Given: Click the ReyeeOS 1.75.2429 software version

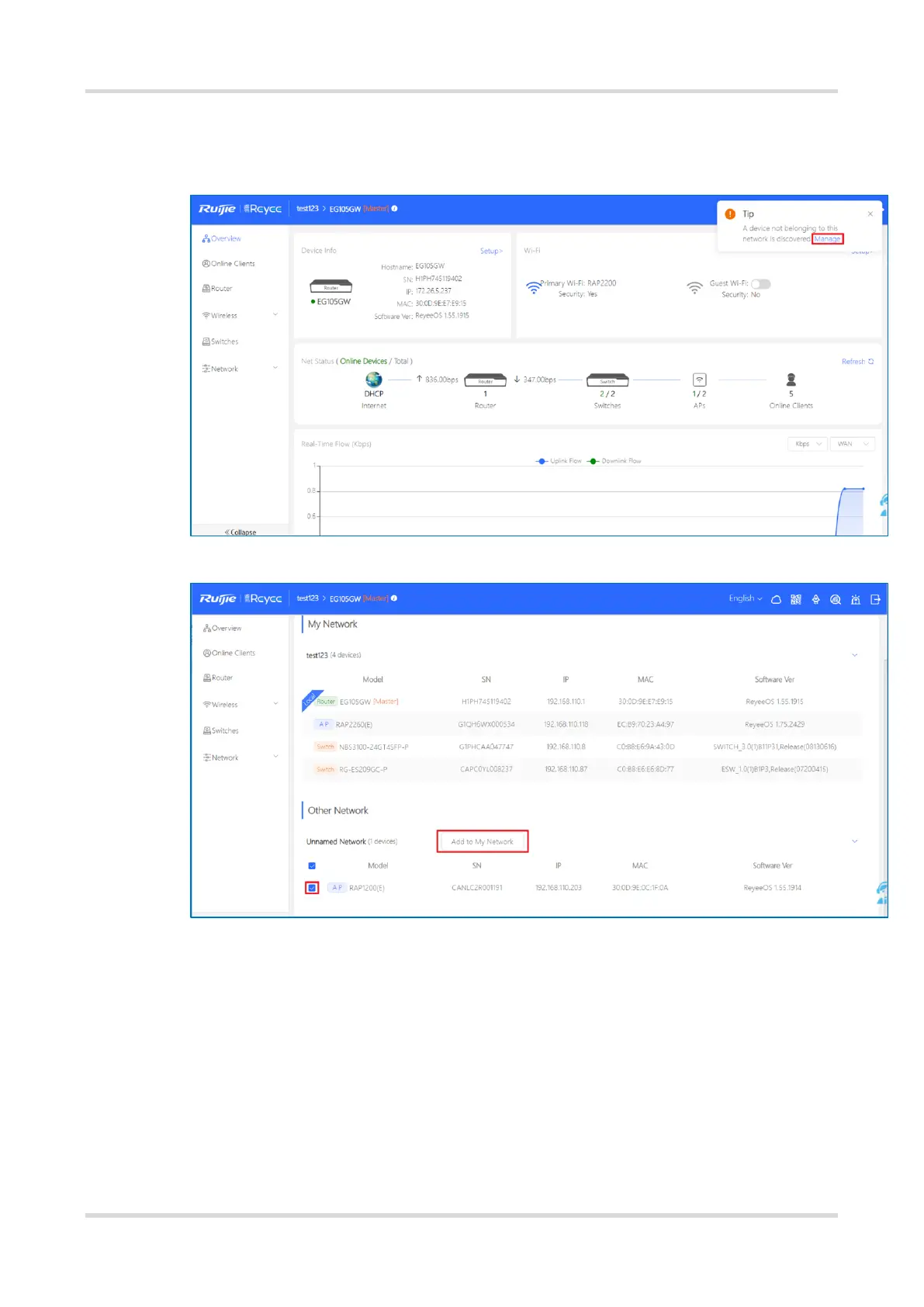Looking at the screenshot, I should (774, 724).
